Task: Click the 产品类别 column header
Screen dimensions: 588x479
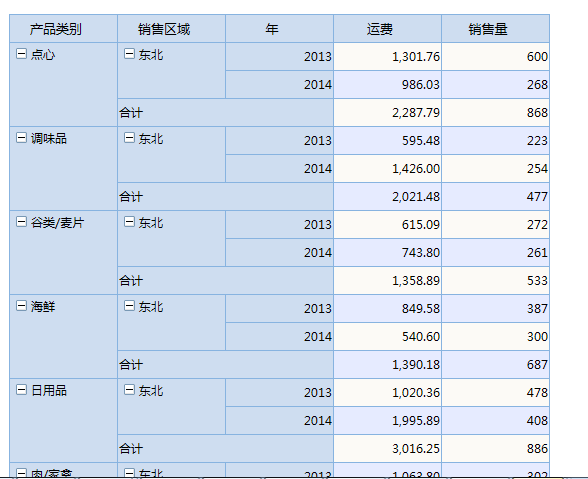Action: click(63, 29)
